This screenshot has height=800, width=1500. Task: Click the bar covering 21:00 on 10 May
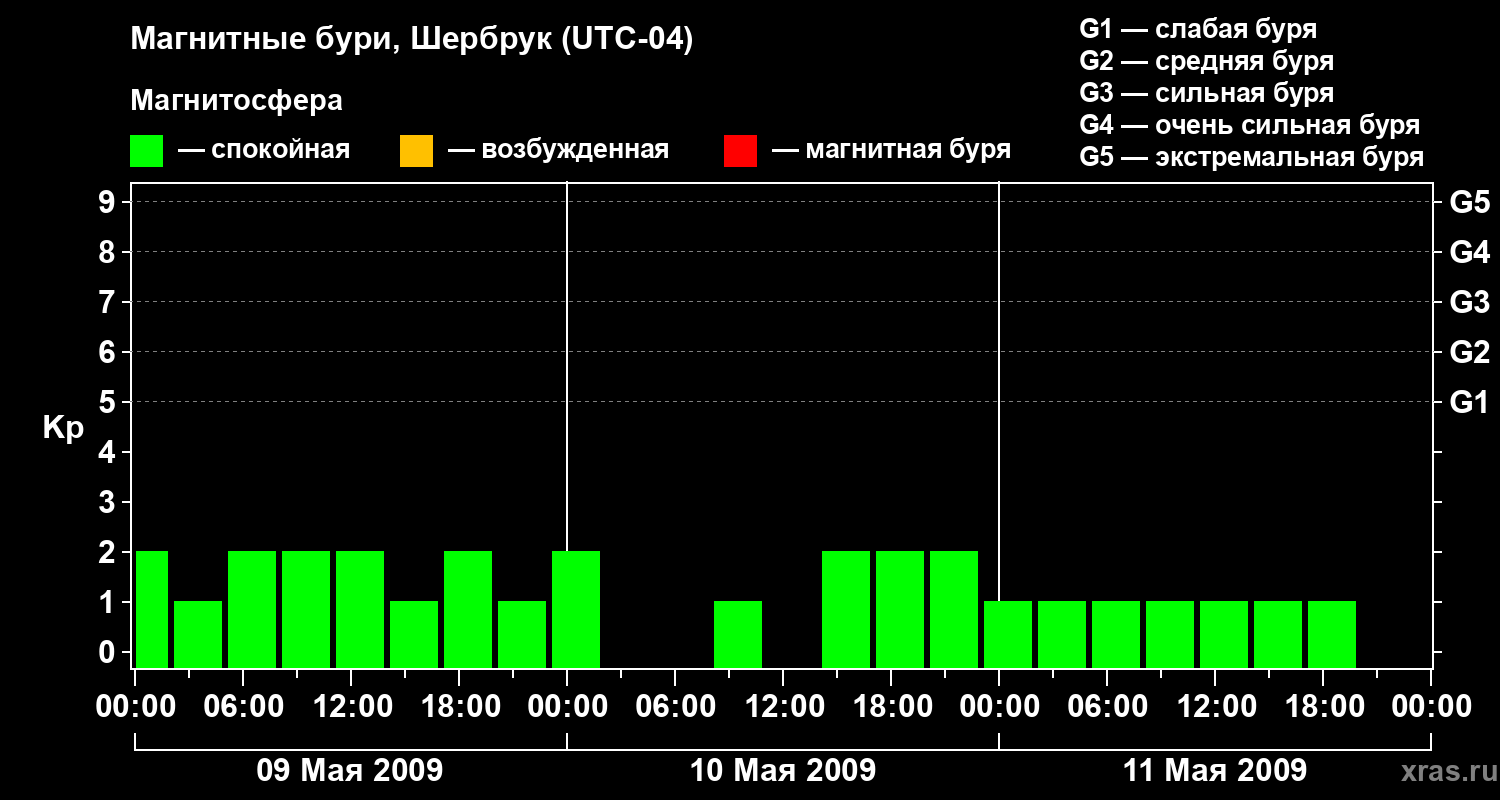[x=954, y=609]
